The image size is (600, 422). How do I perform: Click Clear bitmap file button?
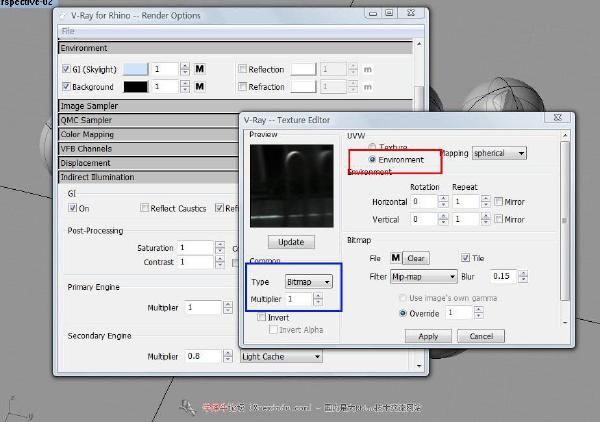[x=416, y=258]
